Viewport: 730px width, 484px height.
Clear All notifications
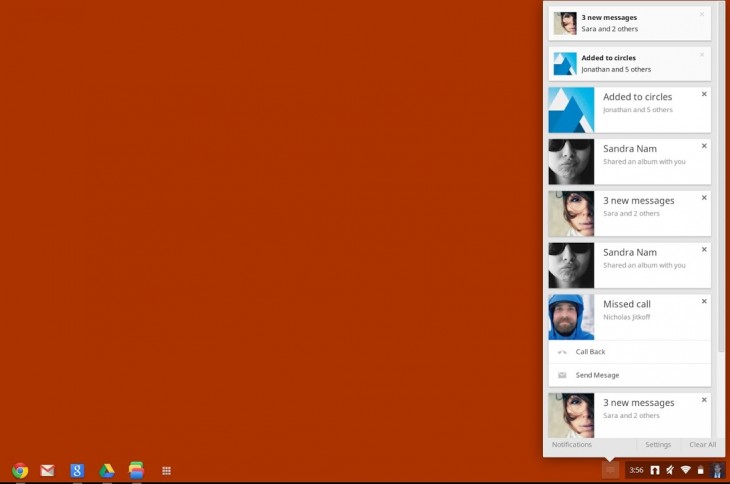coord(703,444)
